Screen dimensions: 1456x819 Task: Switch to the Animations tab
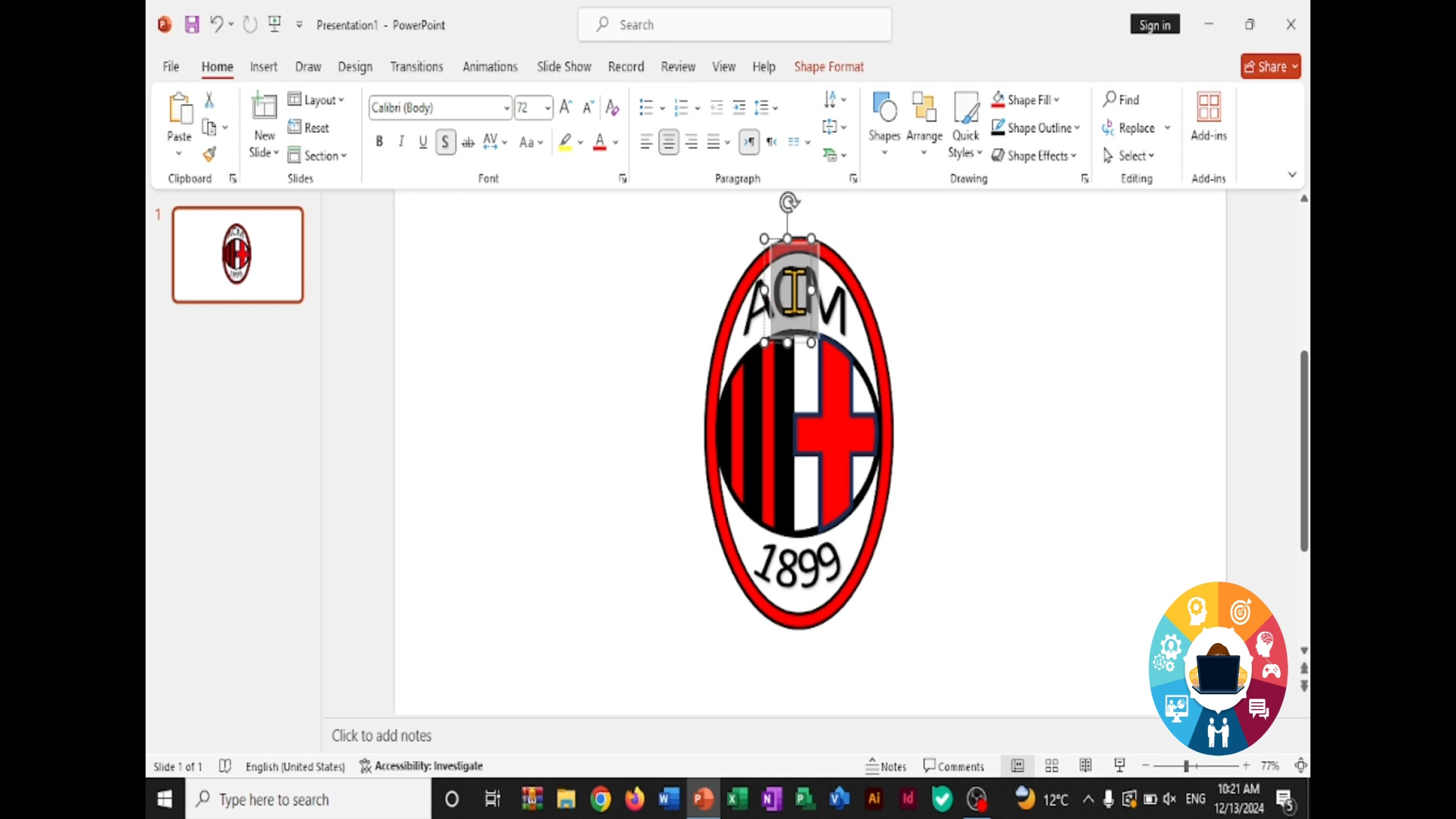[x=490, y=67]
